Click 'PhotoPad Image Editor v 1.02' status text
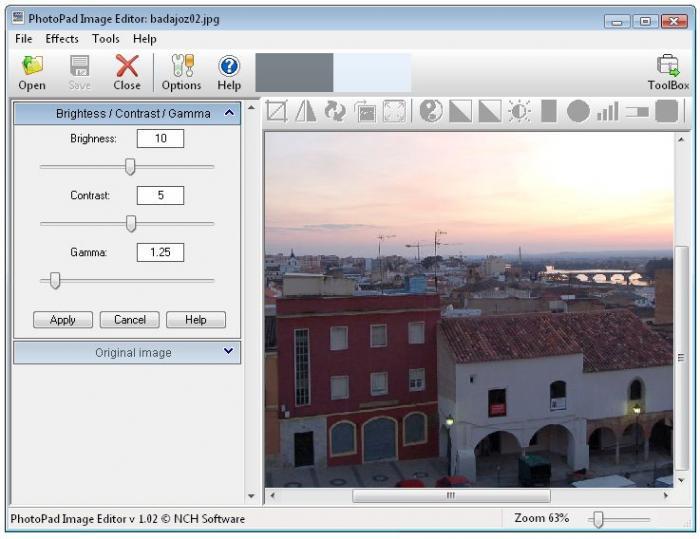The width and height of the screenshot is (700, 539). pyautogui.click(x=84, y=519)
